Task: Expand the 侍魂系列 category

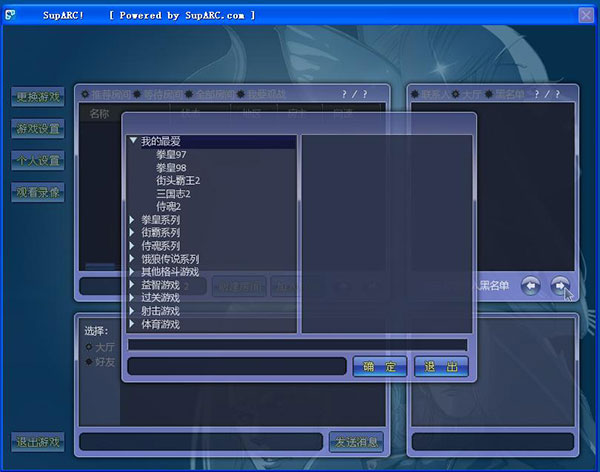Action: tap(132, 245)
